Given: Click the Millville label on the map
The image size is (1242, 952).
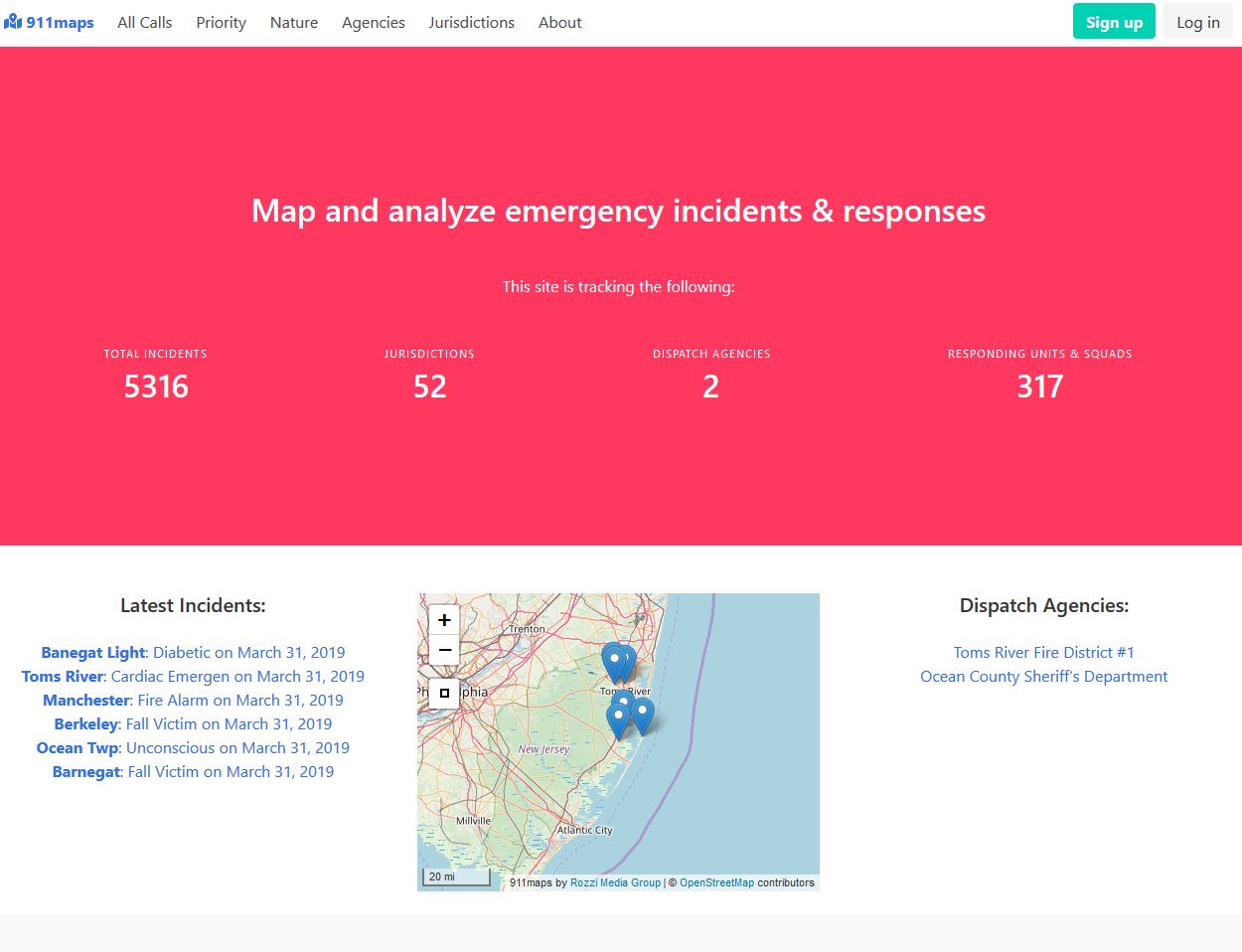Looking at the screenshot, I should [473, 821].
